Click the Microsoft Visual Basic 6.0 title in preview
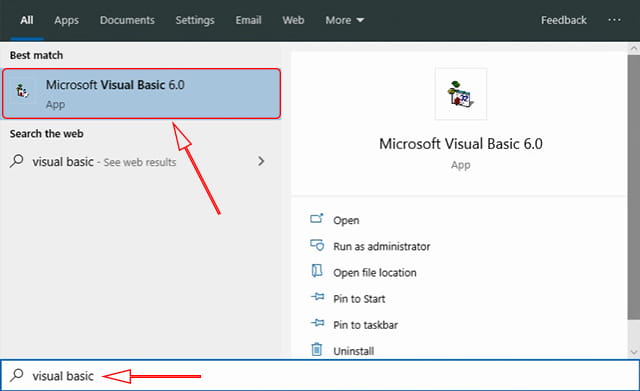640x391 pixels. click(x=461, y=144)
